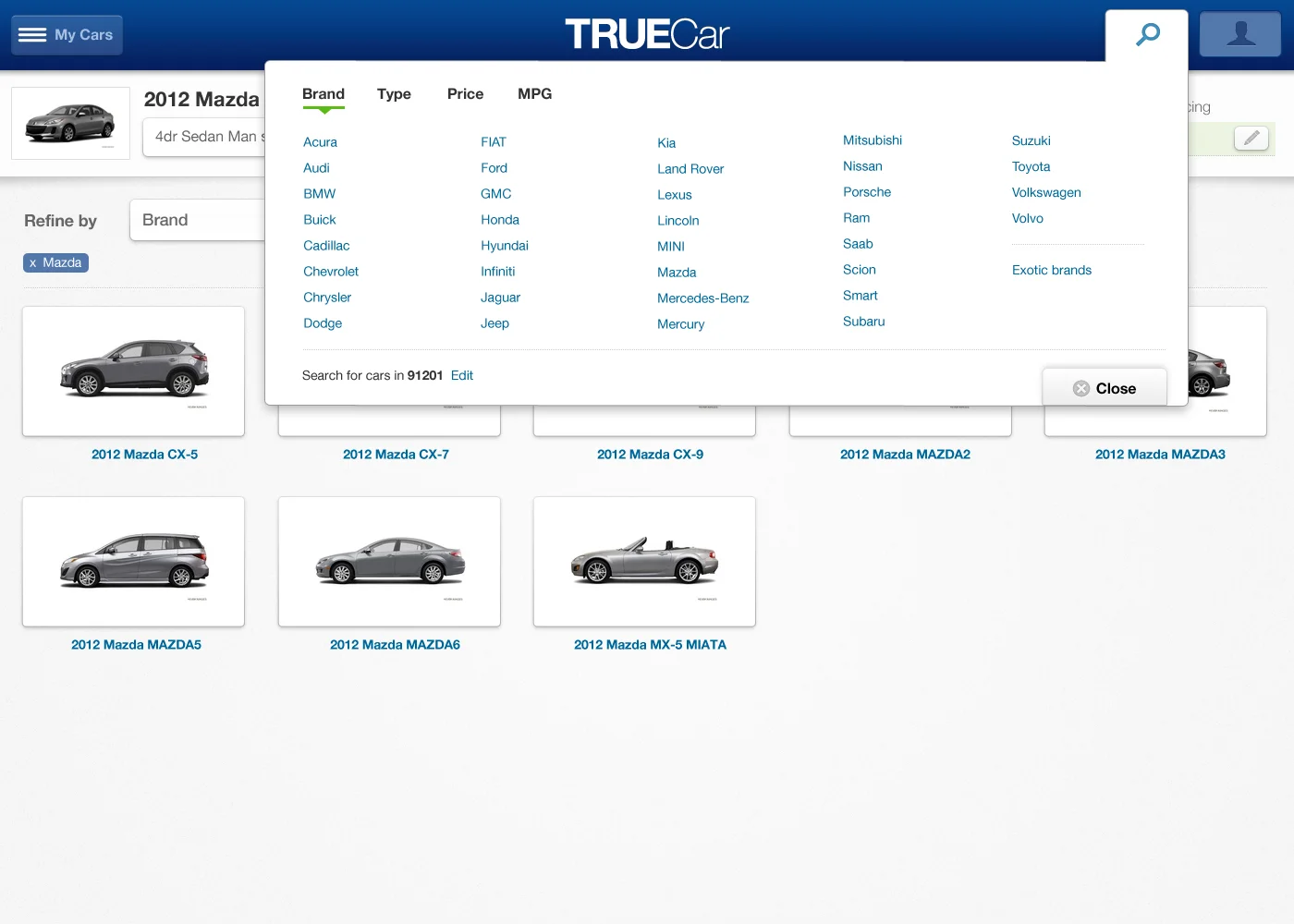Select the Scion brand
This screenshot has height=924, width=1294.
pos(860,270)
